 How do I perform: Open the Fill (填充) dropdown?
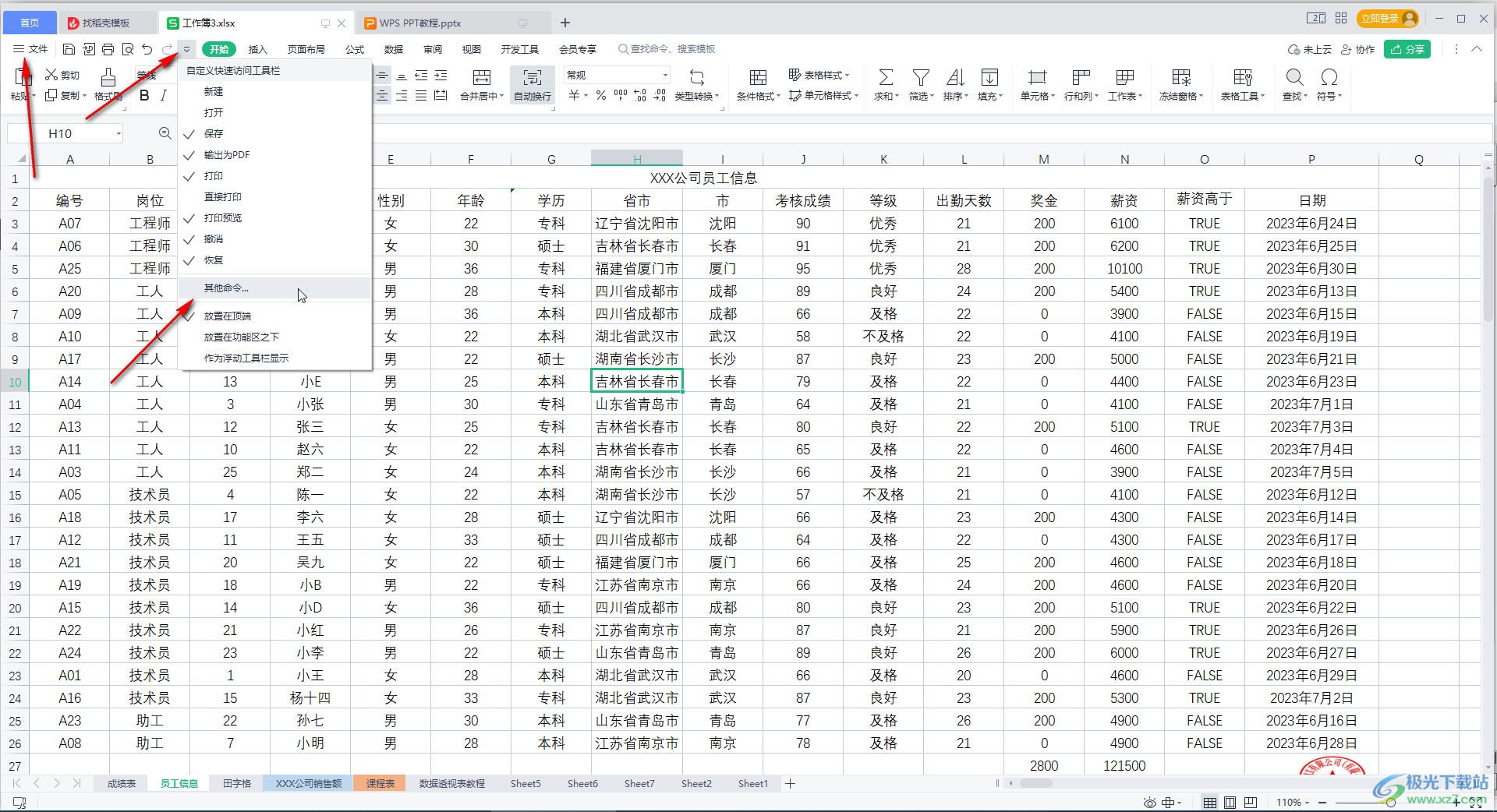[989, 84]
